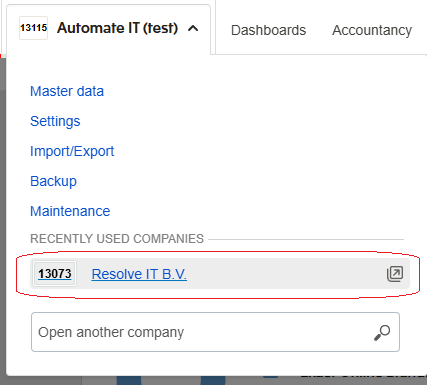Click the Automate IT (test) company name
427x385 pixels.
(x=117, y=28)
